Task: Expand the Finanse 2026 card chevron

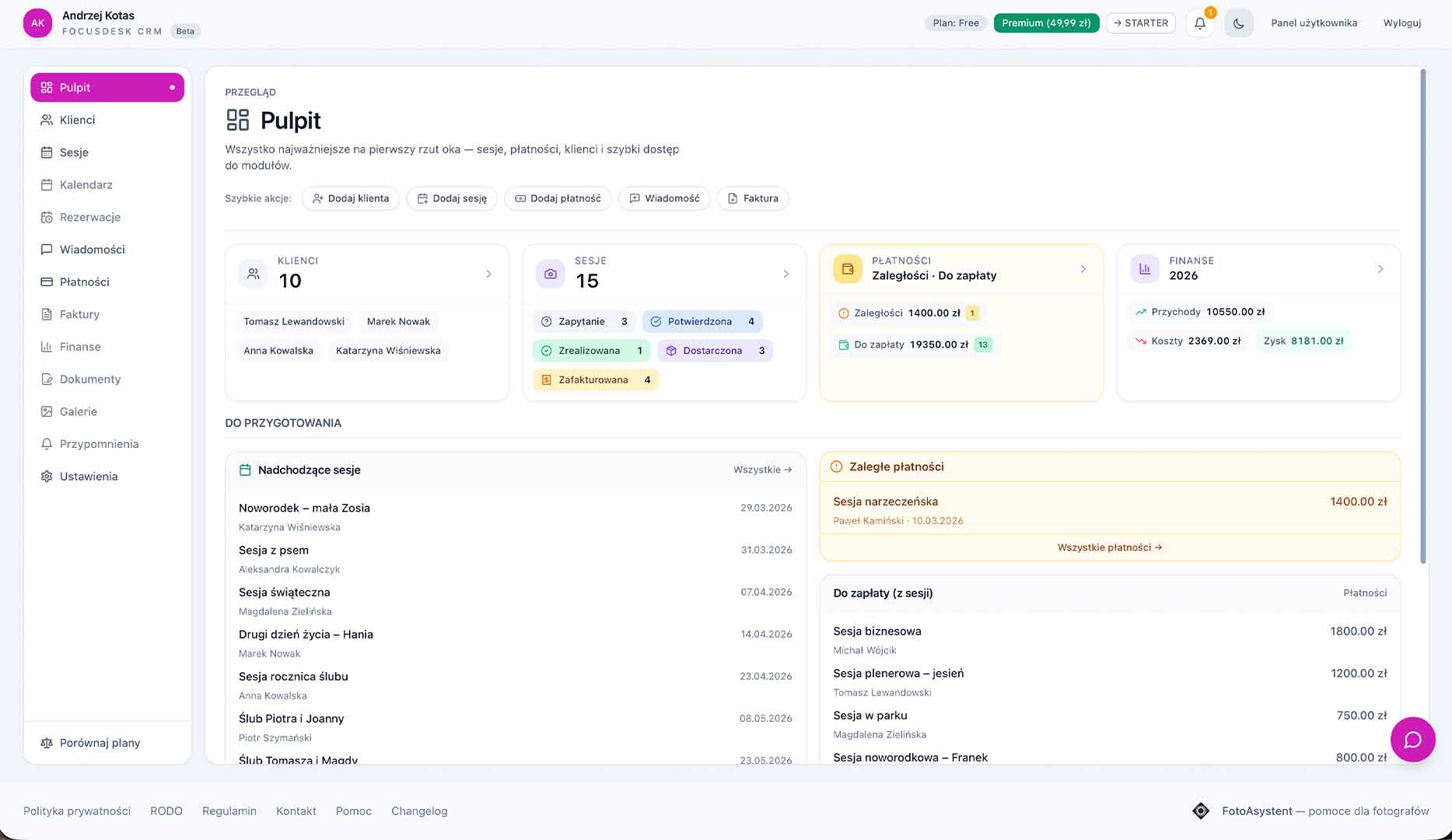Action: pyautogui.click(x=1380, y=269)
